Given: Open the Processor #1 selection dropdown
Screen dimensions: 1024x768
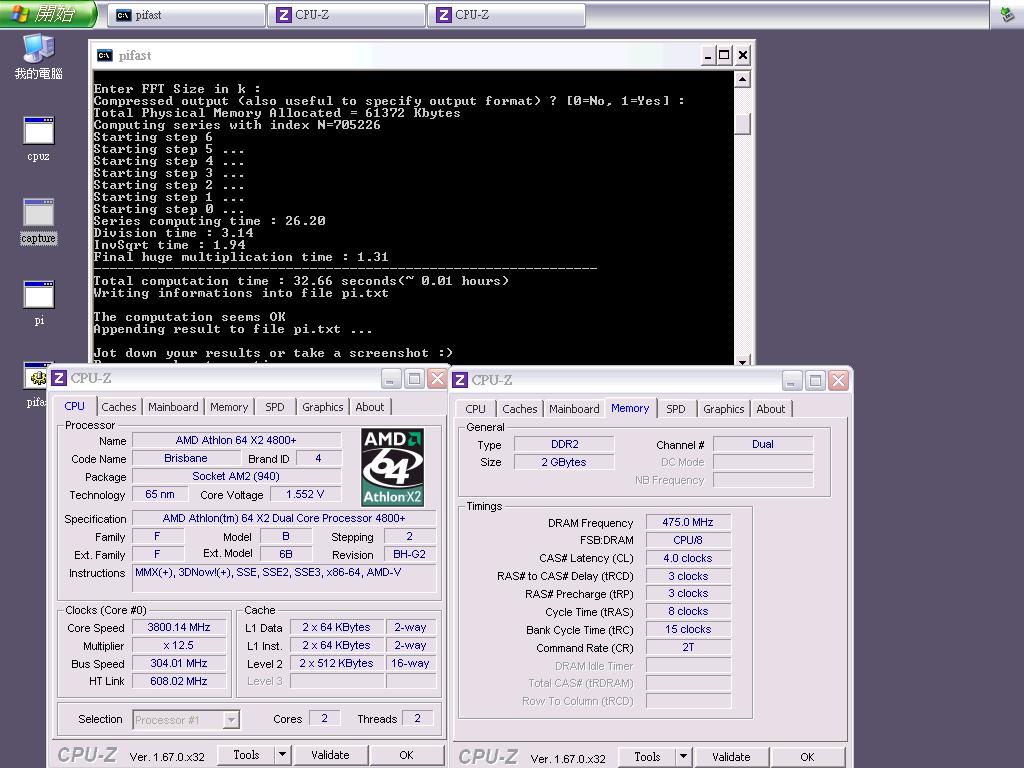Looking at the screenshot, I should (x=185, y=720).
